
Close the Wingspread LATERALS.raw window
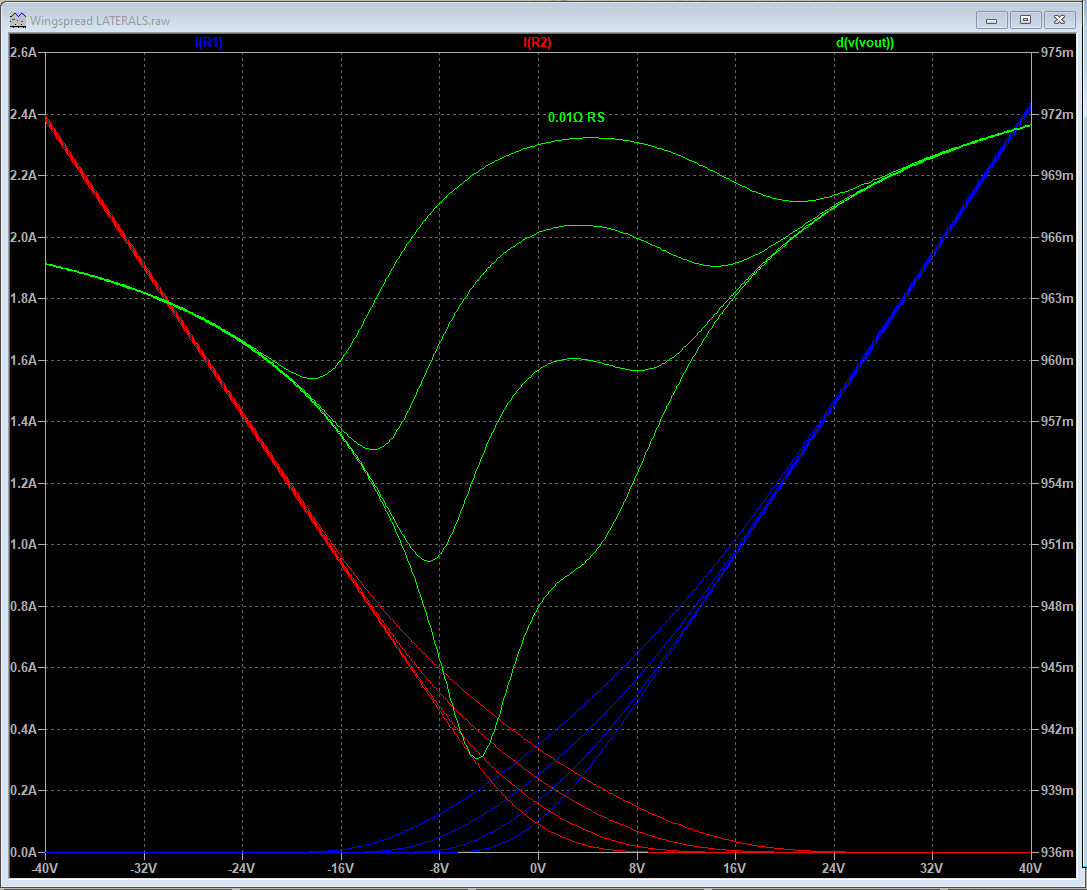1059,20
